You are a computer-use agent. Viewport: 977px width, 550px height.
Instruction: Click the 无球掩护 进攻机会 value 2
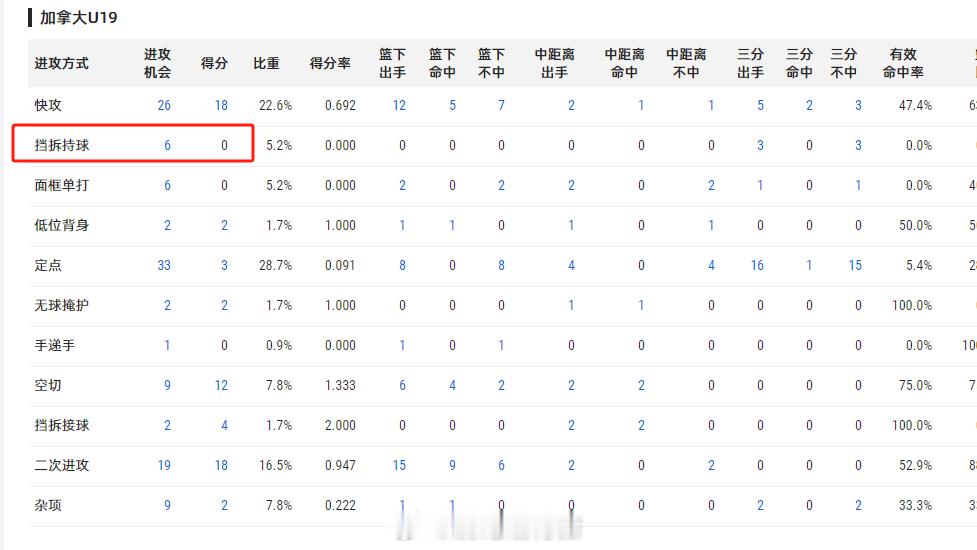point(167,305)
